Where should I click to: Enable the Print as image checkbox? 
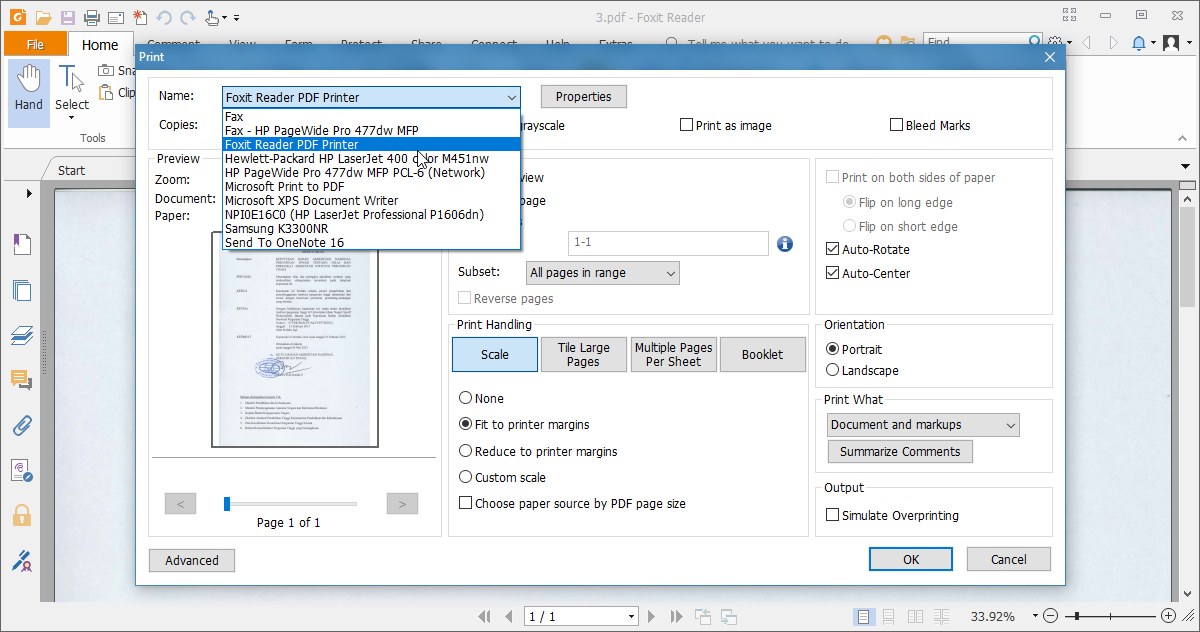coord(687,125)
